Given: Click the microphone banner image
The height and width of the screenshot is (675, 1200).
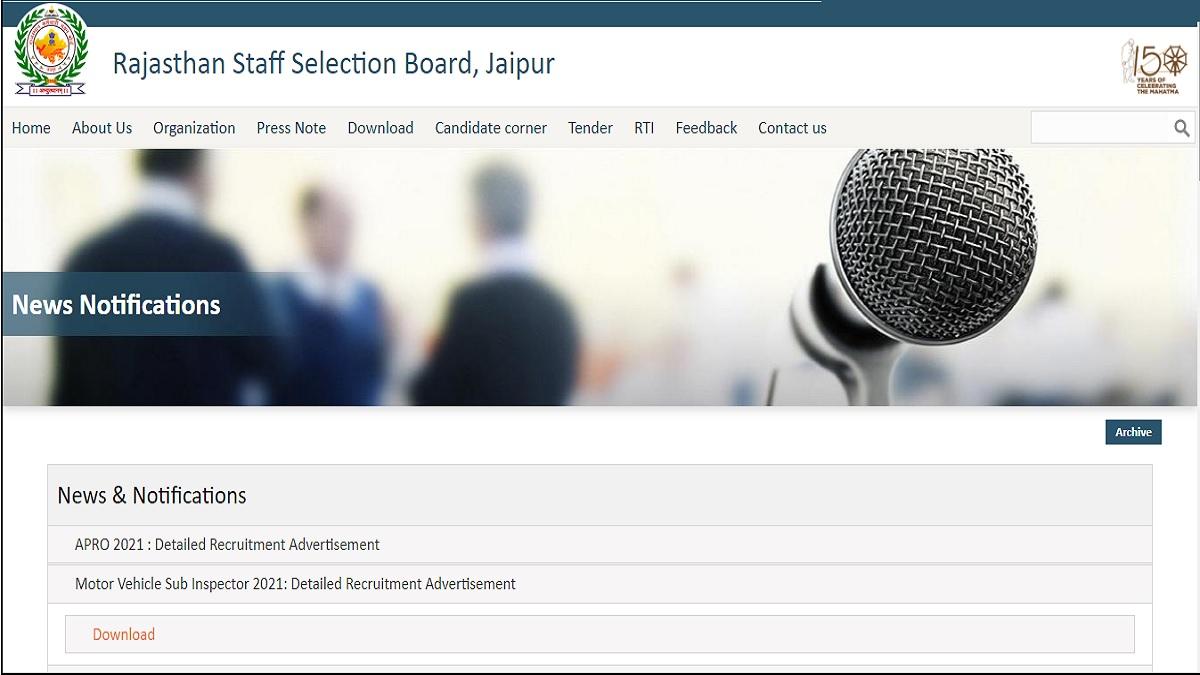Looking at the screenshot, I should pos(600,277).
